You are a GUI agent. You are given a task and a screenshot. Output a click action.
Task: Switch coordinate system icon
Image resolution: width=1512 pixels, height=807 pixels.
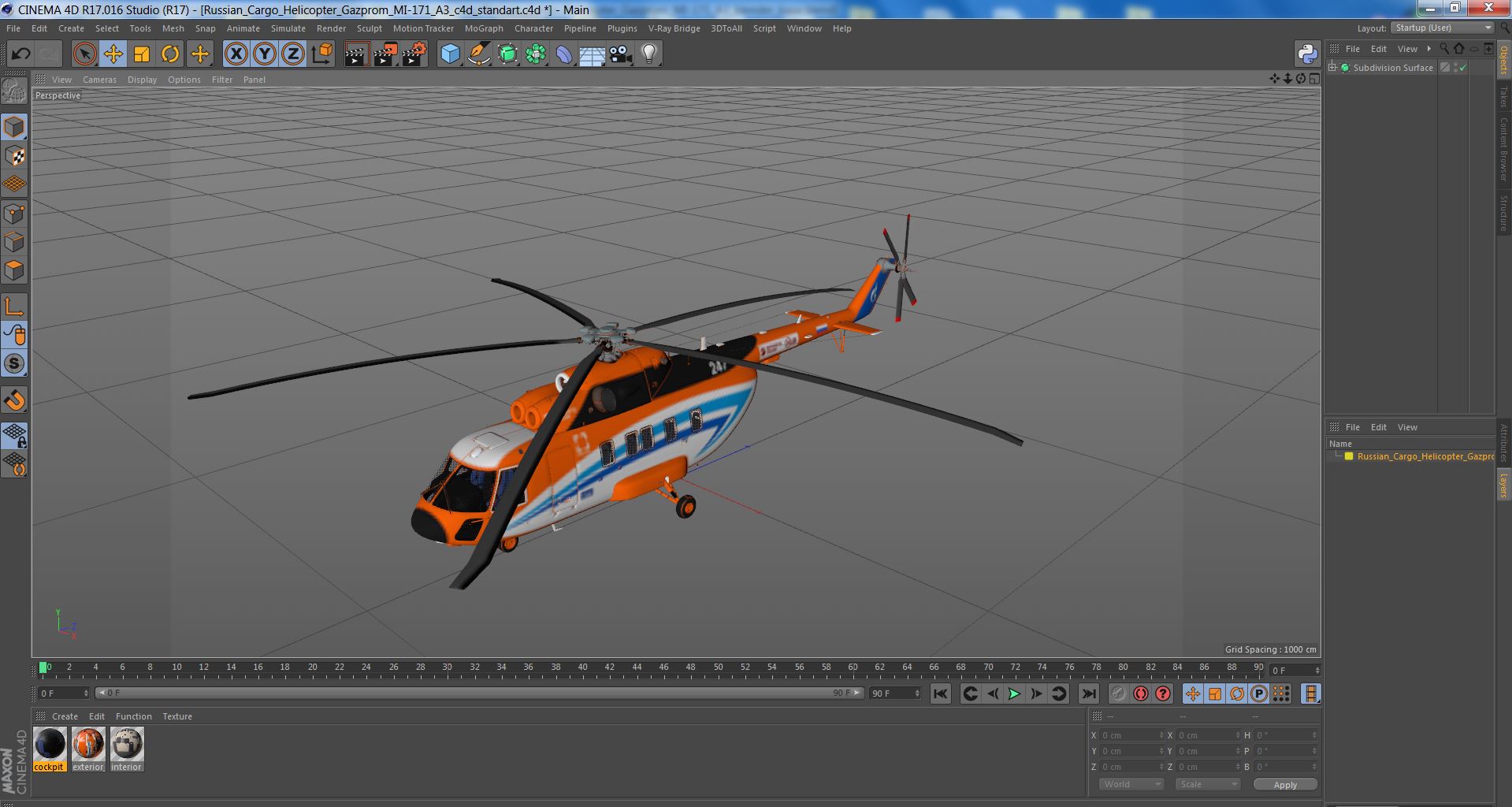coord(322,54)
